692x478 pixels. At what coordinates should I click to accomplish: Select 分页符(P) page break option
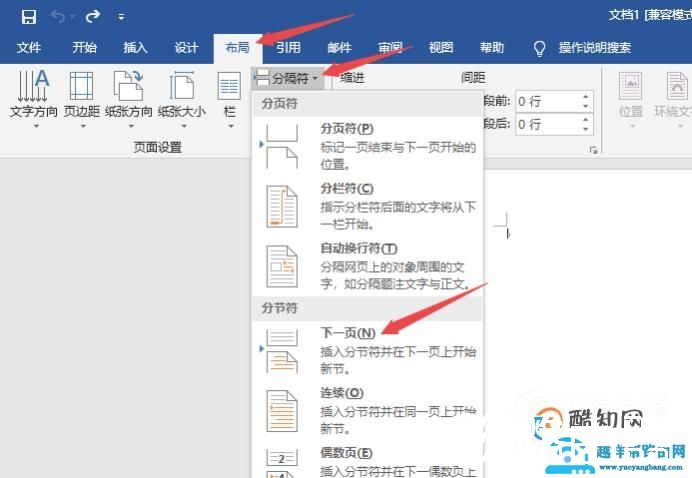point(368,147)
